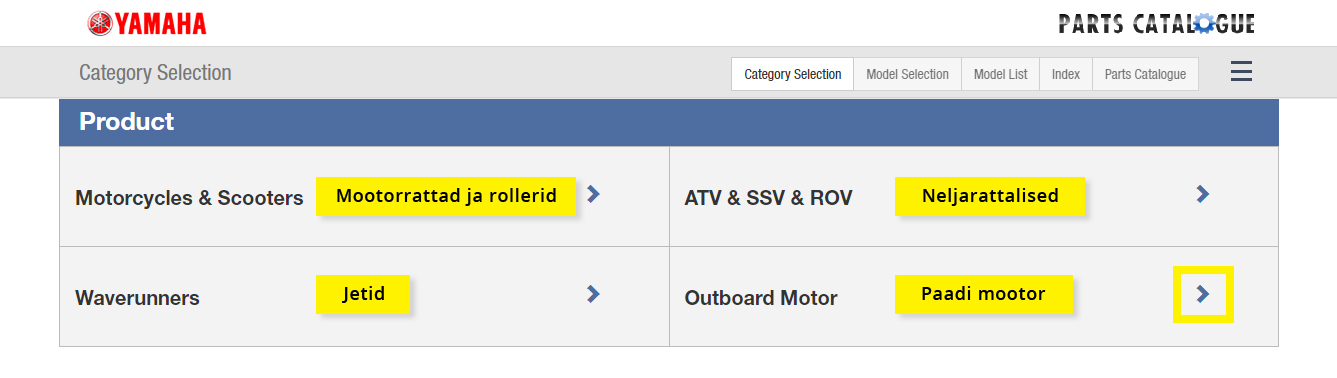
Task: Switch to the Category Selection tab
Action: coord(792,74)
